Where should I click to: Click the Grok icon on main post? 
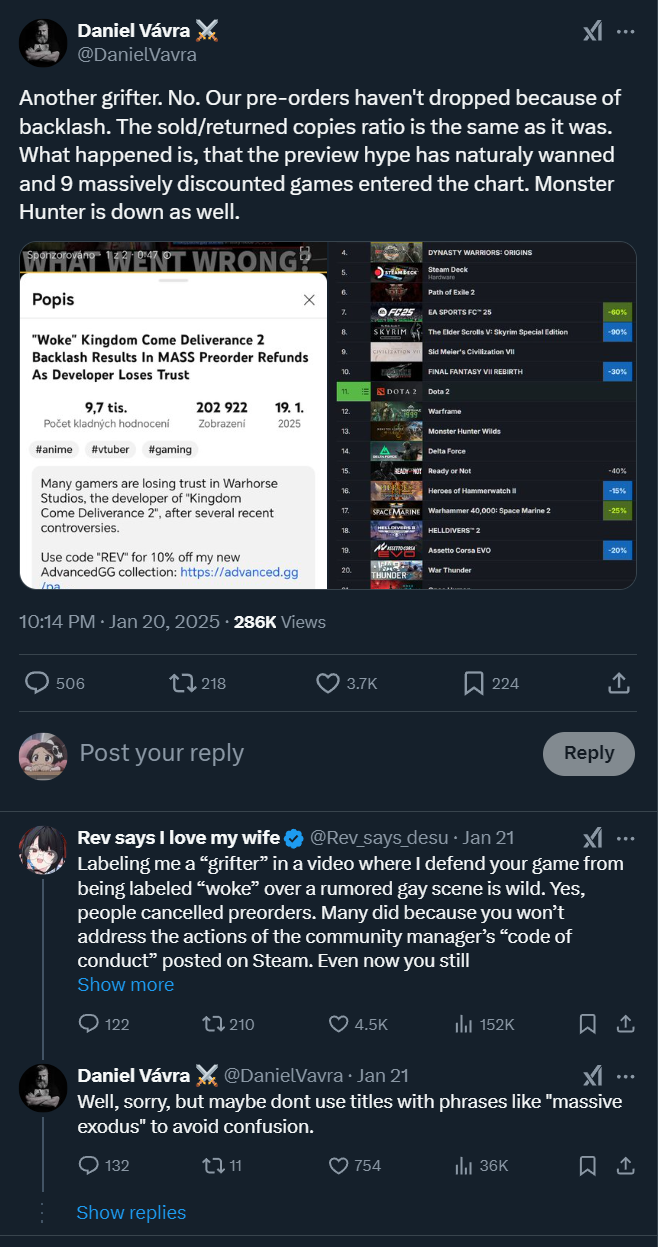pos(593,32)
